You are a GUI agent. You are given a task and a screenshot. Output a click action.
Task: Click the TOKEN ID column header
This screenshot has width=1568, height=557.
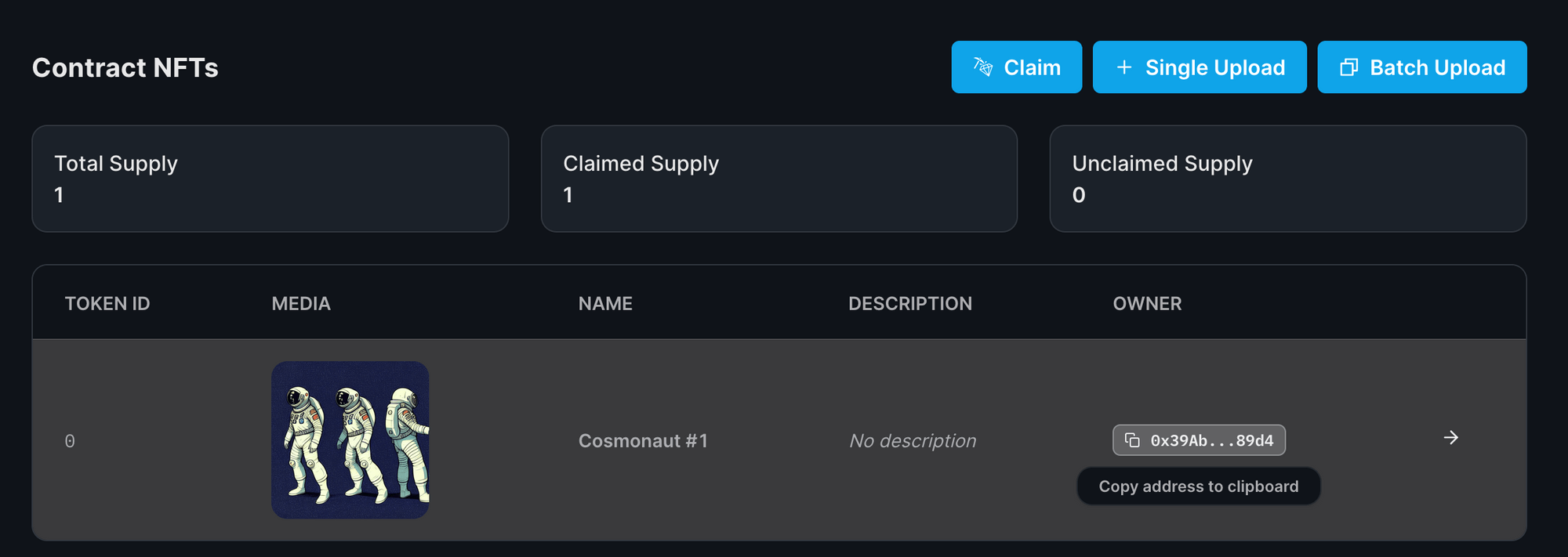click(107, 304)
